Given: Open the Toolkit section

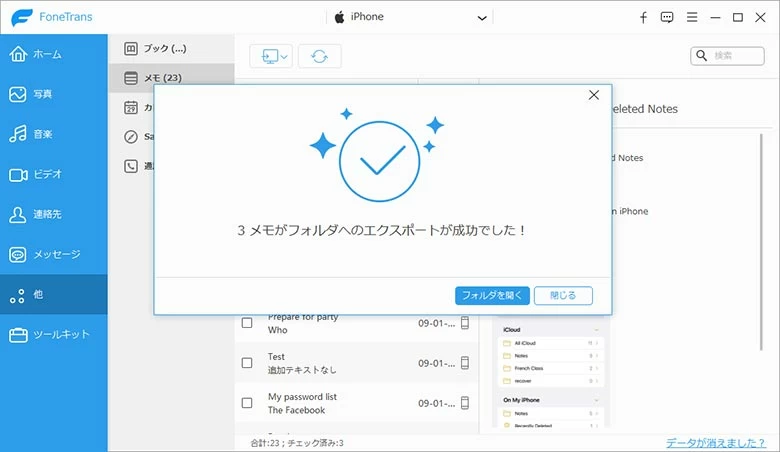Looking at the screenshot, I should (x=53, y=334).
